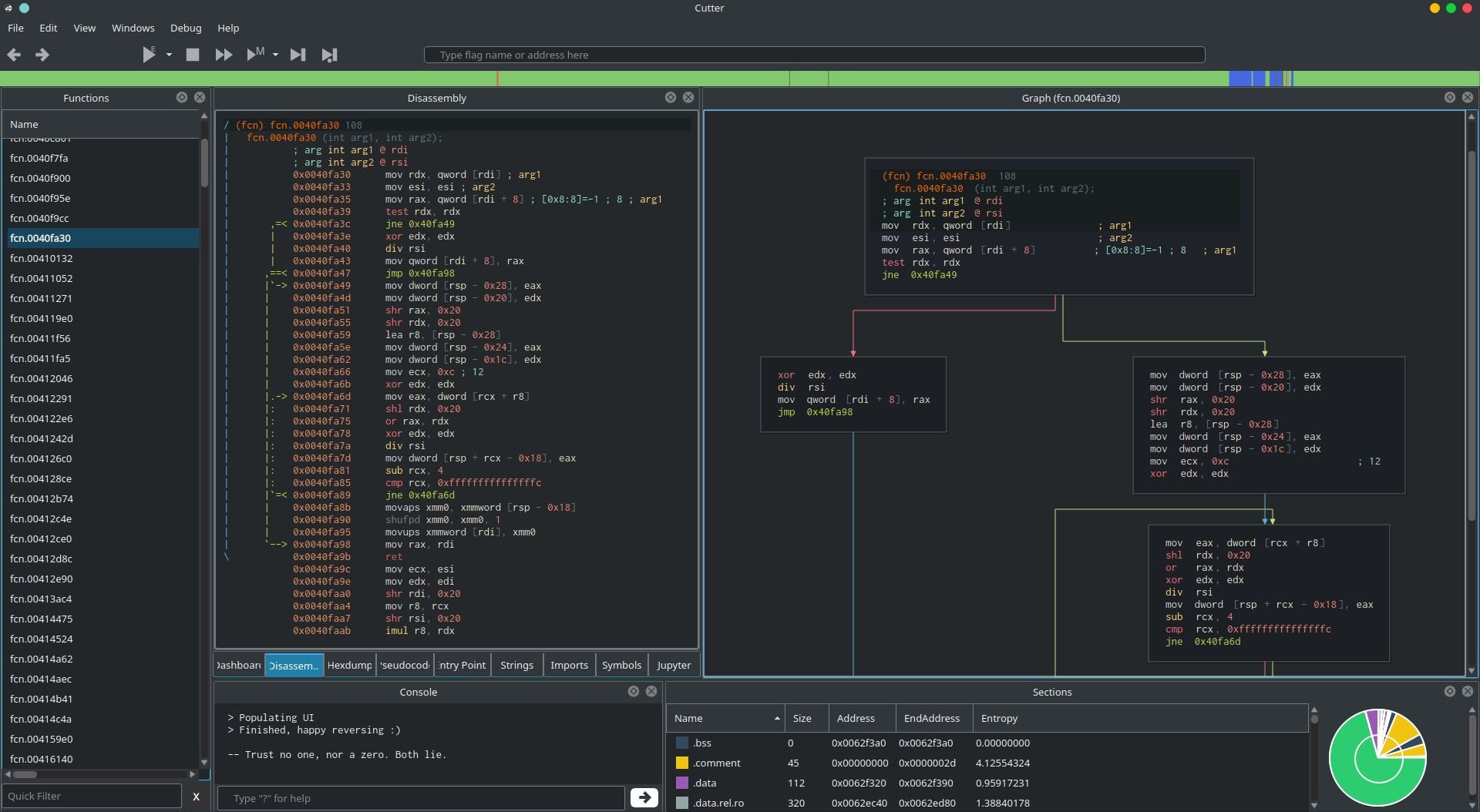Screen dimensions: 1480x812
Task: Click the step over icon
Action: coord(329,55)
